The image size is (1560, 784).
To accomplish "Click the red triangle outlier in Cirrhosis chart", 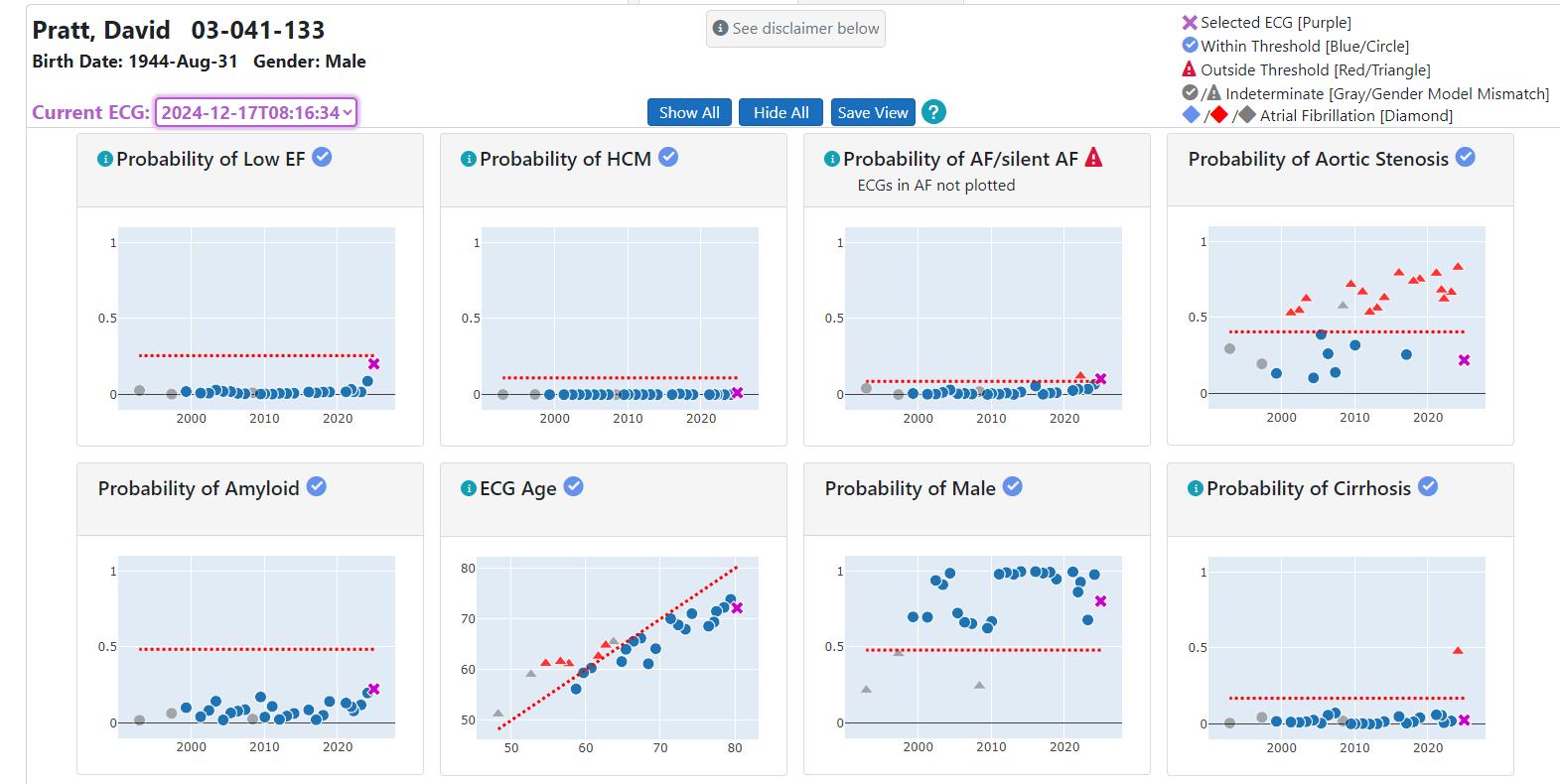I will click(1458, 651).
